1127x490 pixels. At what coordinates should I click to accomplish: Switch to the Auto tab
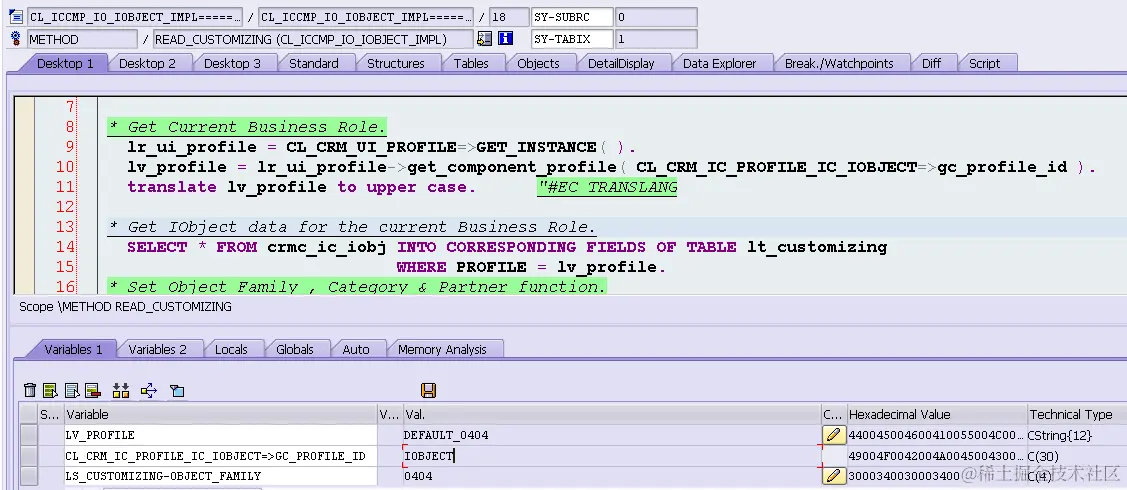pyautogui.click(x=356, y=349)
